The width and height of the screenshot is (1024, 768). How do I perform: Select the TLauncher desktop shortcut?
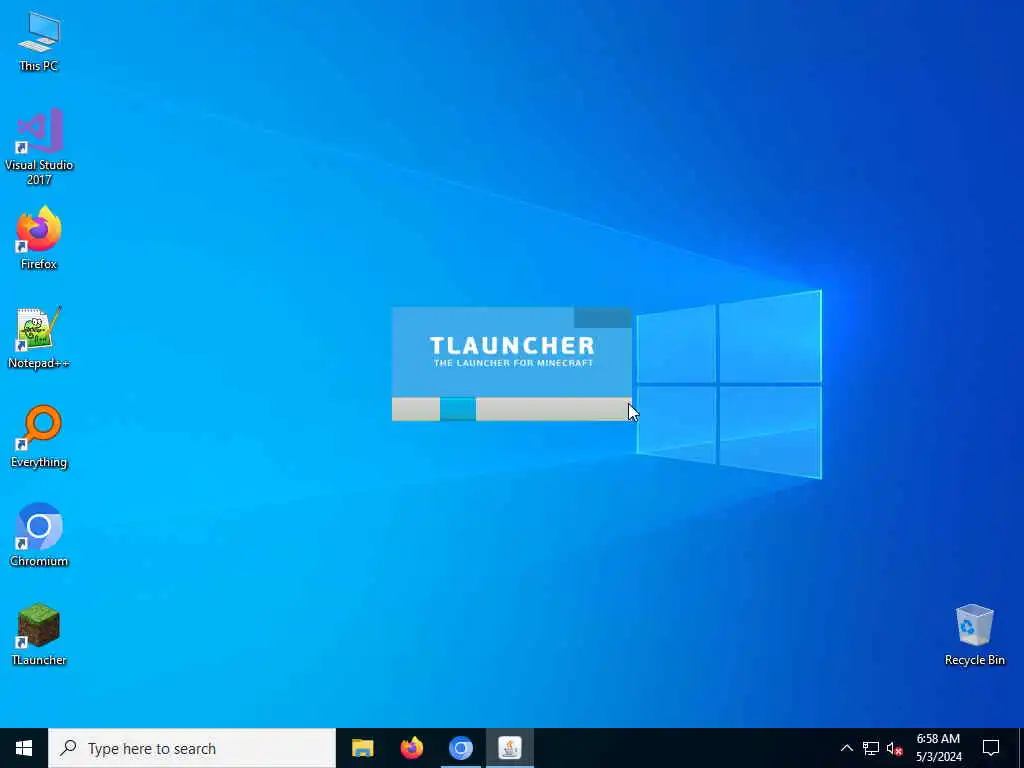pyautogui.click(x=39, y=634)
